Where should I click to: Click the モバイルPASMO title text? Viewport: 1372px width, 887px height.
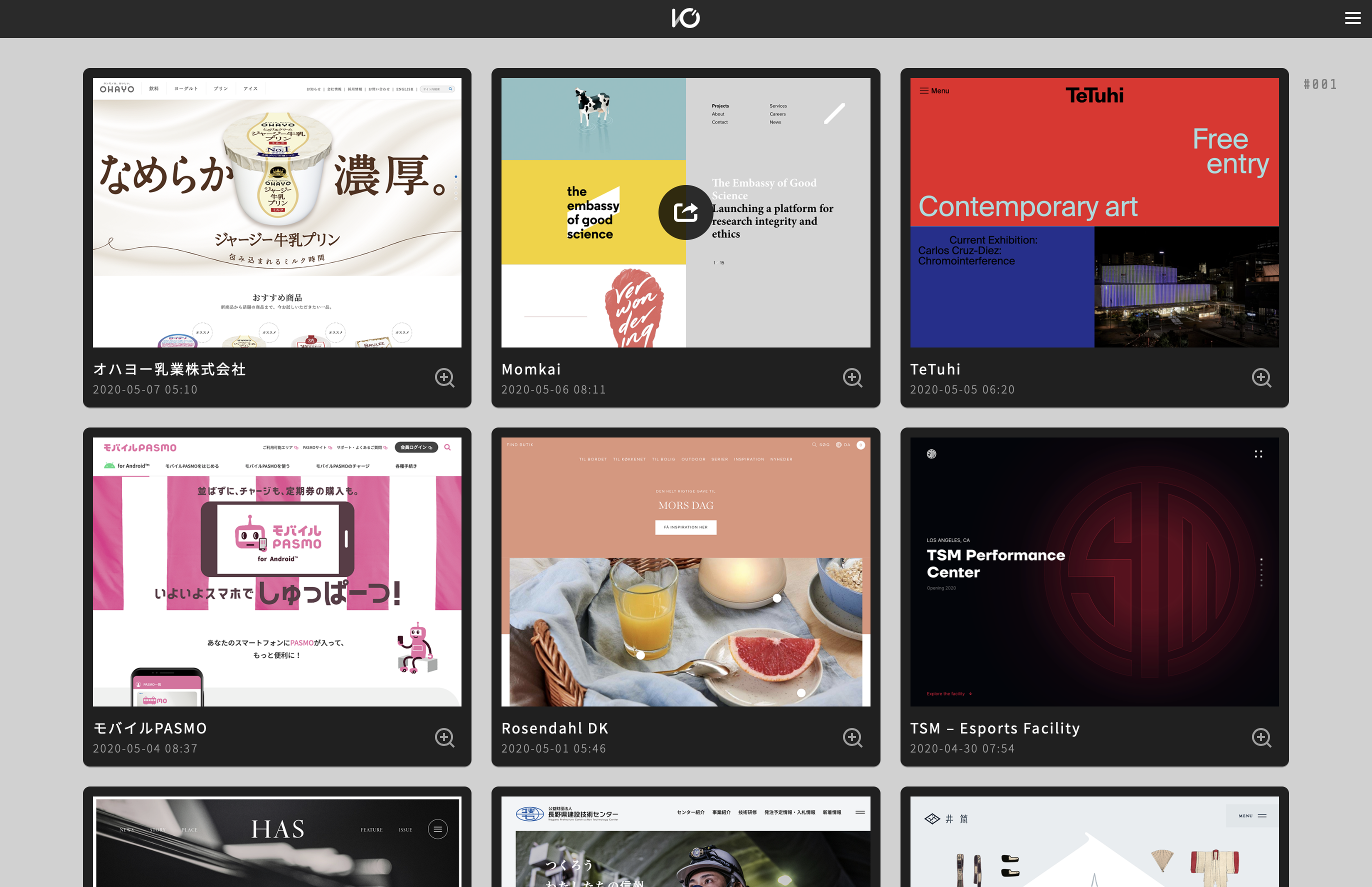[150, 728]
